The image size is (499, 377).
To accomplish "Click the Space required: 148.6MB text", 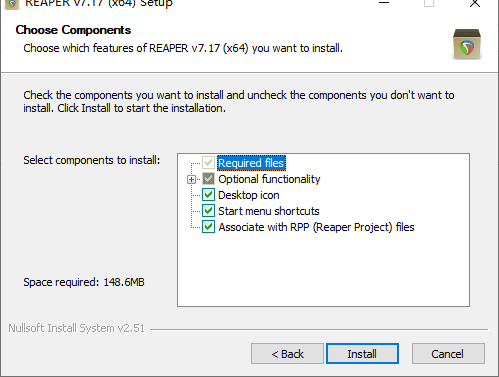I will pyautogui.click(x=84, y=282).
